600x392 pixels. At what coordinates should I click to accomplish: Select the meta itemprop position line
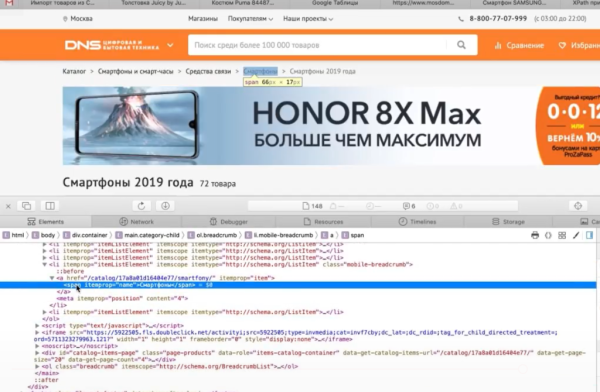(x=122, y=299)
